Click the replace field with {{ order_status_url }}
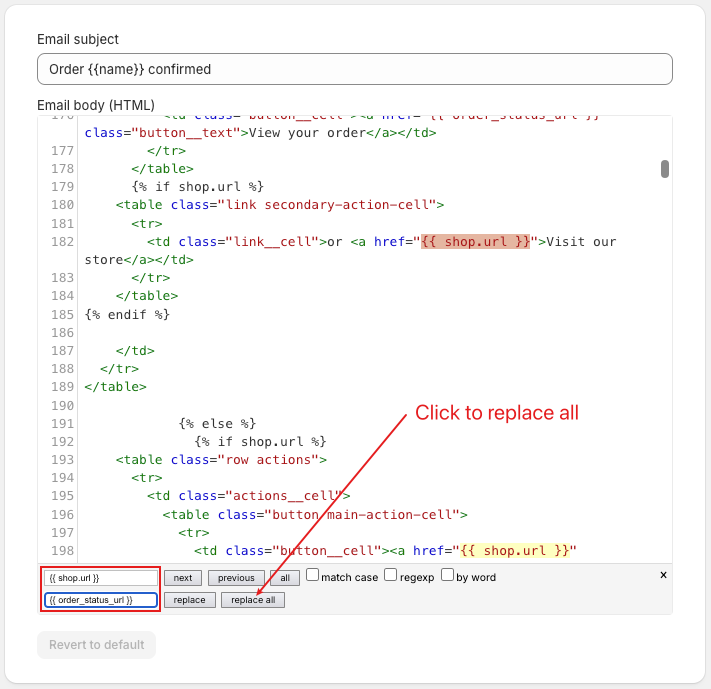The width and height of the screenshot is (711, 689). pos(101,600)
